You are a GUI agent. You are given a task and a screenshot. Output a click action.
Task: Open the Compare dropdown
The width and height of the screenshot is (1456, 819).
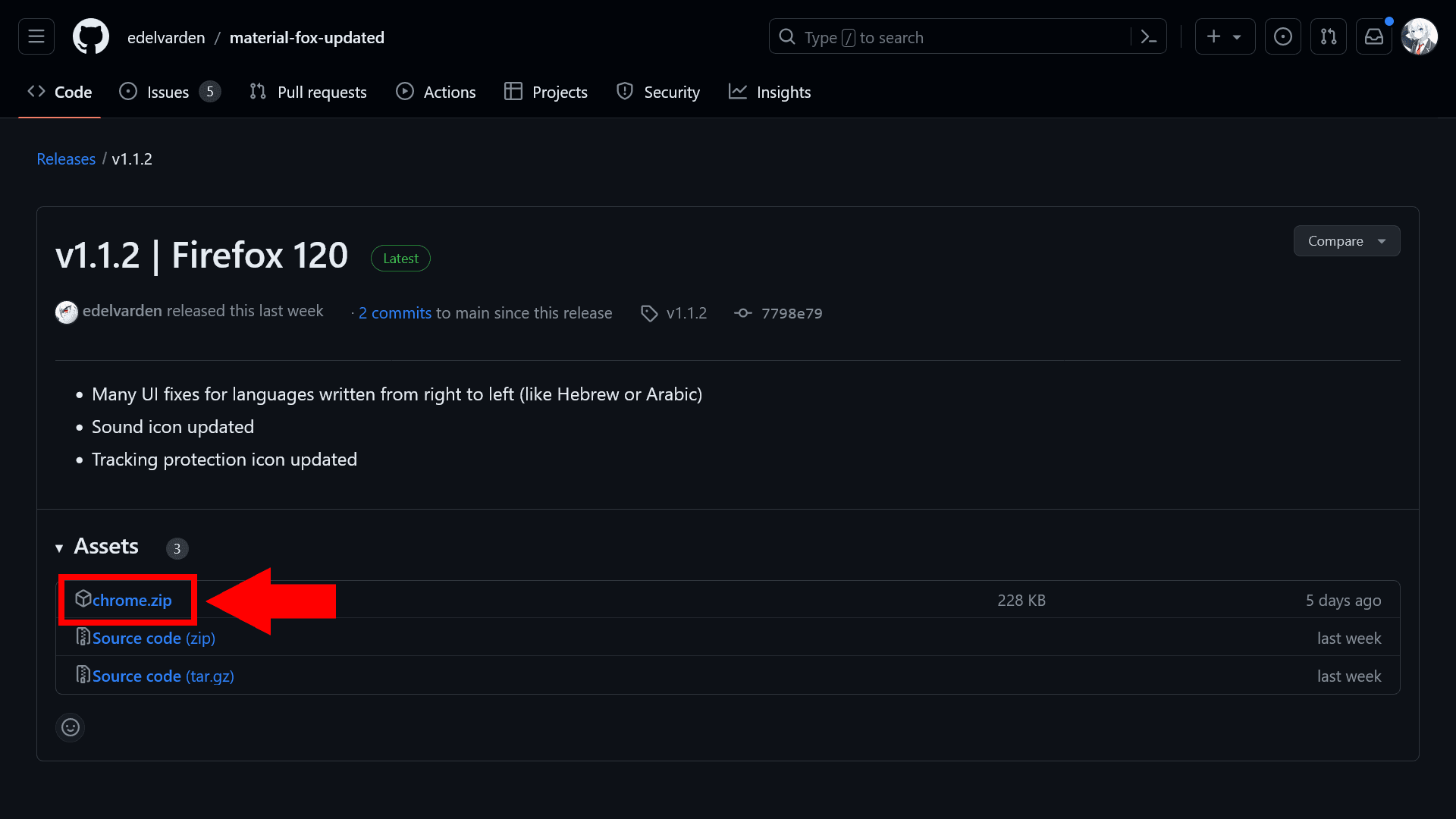coord(1347,241)
